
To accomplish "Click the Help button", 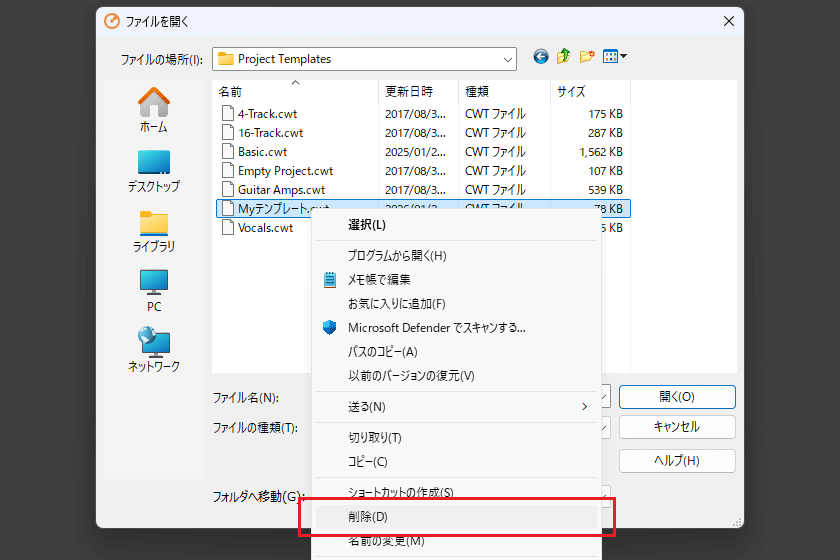I will (676, 461).
